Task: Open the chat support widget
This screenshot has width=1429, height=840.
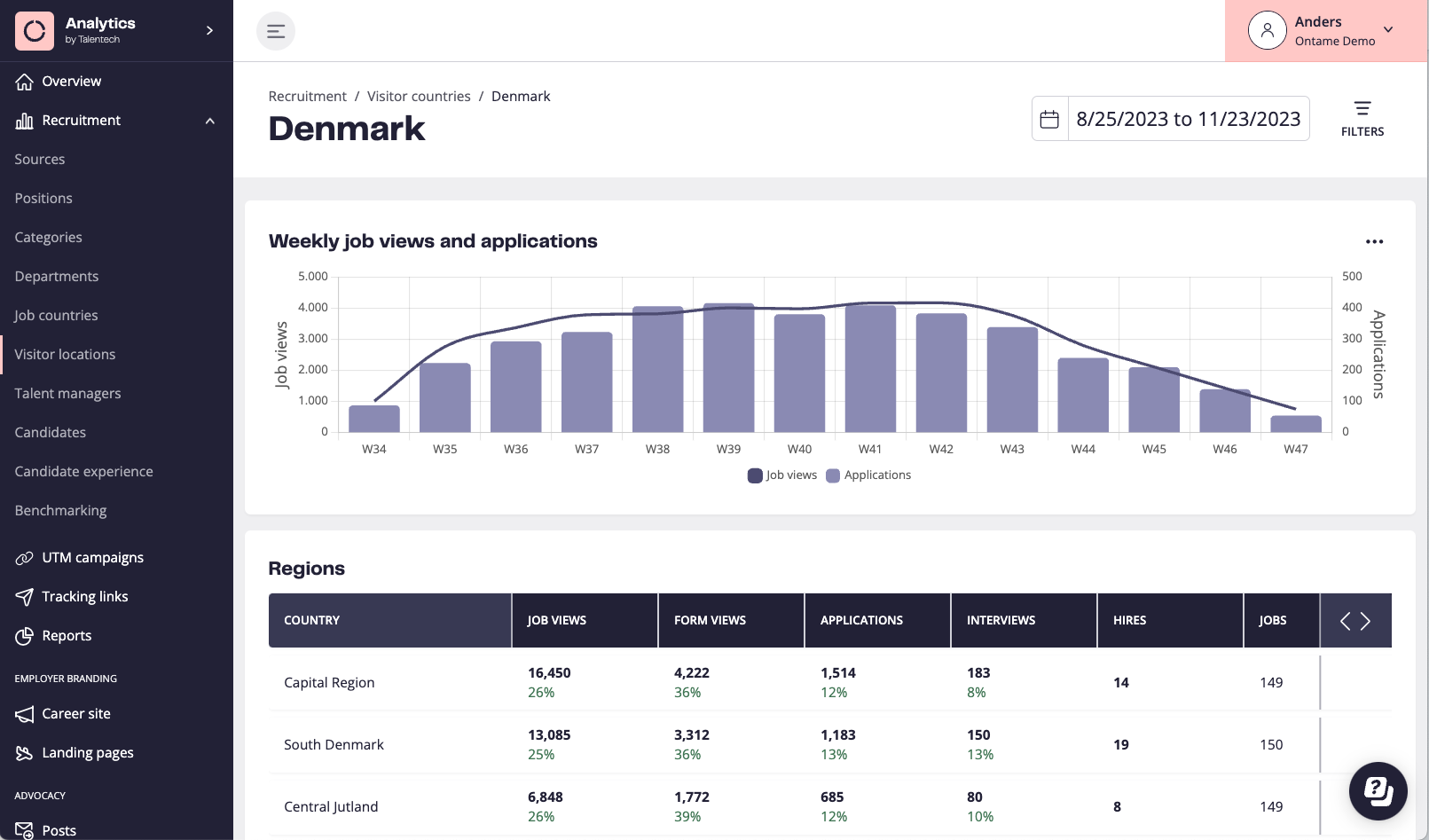Action: [x=1378, y=791]
